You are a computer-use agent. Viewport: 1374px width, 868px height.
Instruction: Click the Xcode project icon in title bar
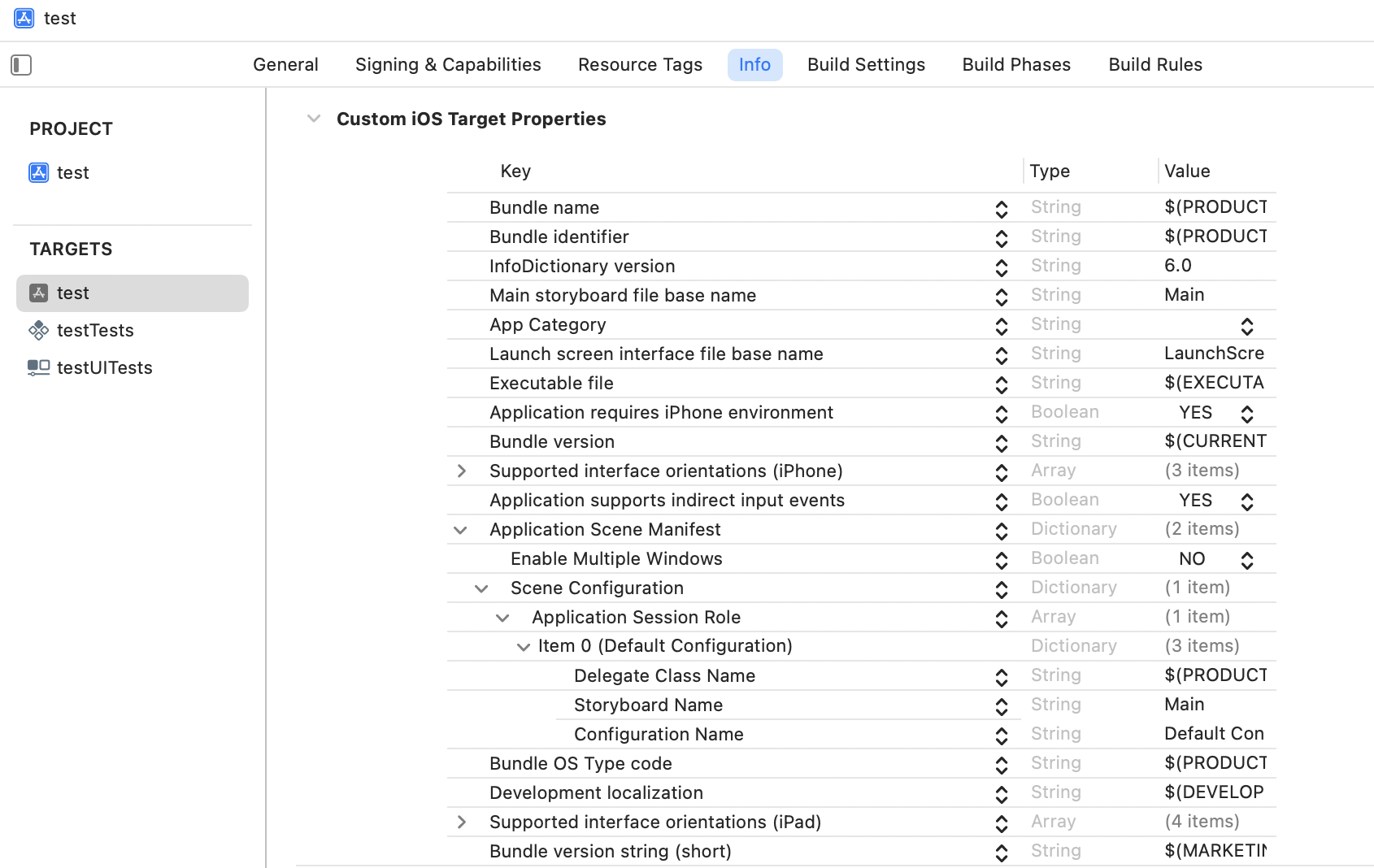pyautogui.click(x=24, y=18)
